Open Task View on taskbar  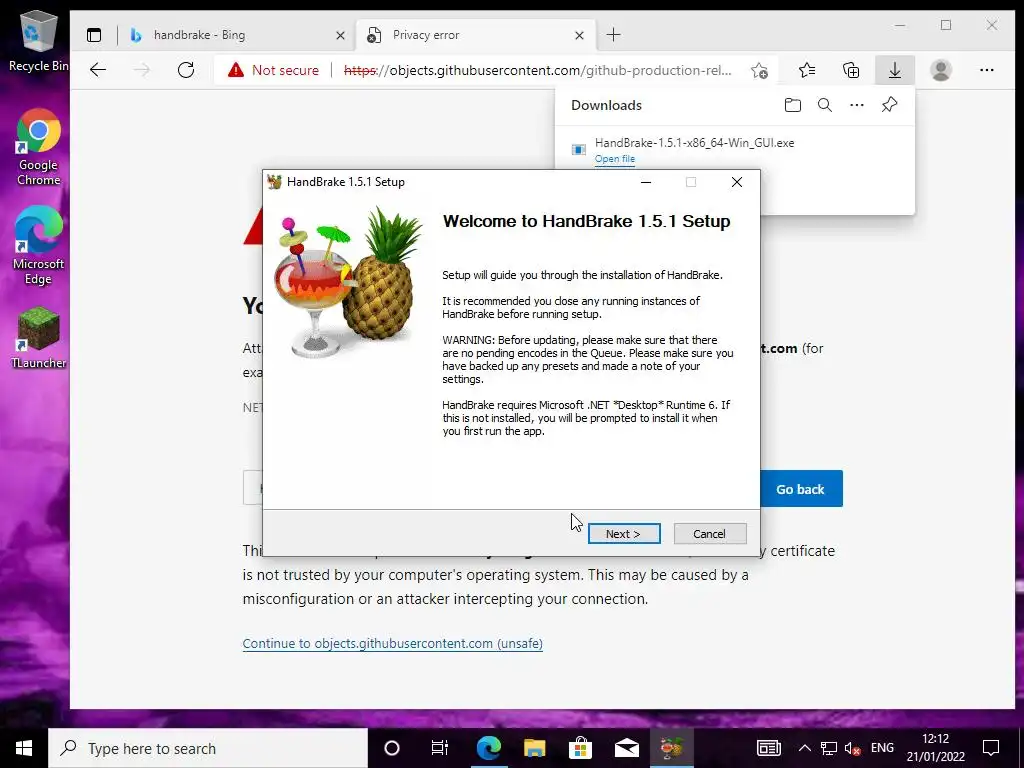pos(440,748)
